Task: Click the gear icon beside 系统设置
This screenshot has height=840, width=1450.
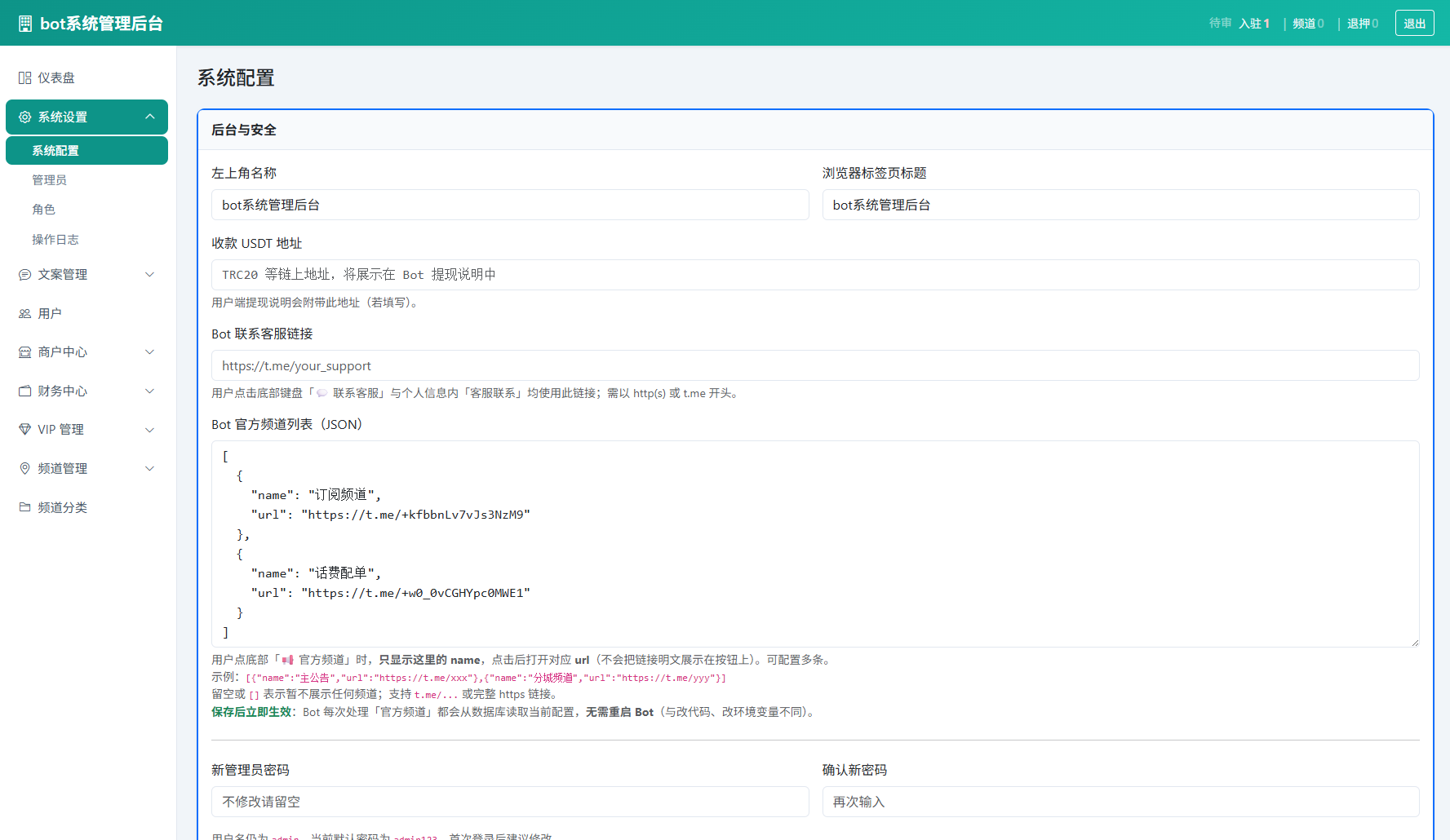Action: 25,117
